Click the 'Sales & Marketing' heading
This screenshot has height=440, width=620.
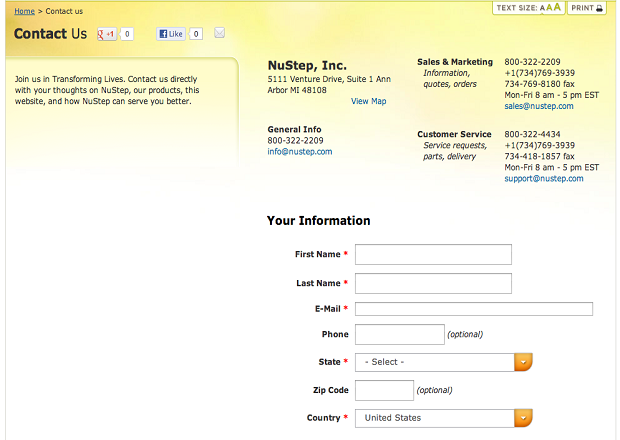click(455, 62)
